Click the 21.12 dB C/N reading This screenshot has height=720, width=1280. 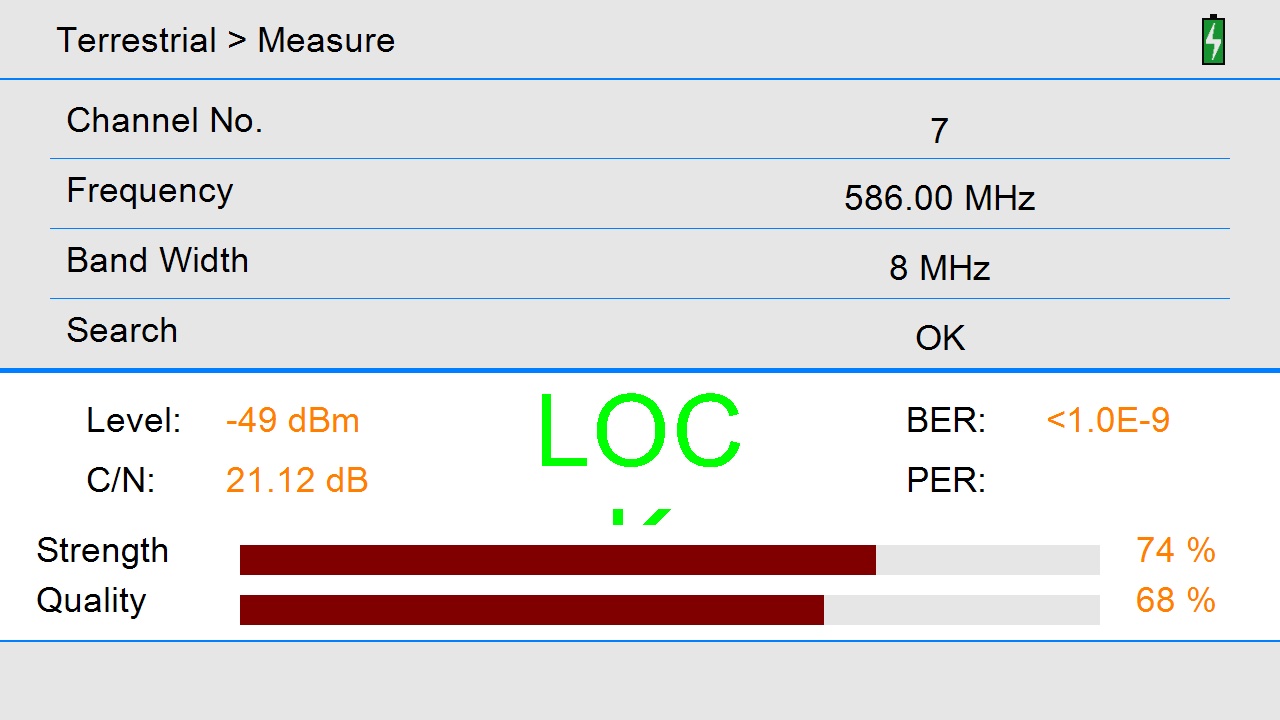[297, 481]
